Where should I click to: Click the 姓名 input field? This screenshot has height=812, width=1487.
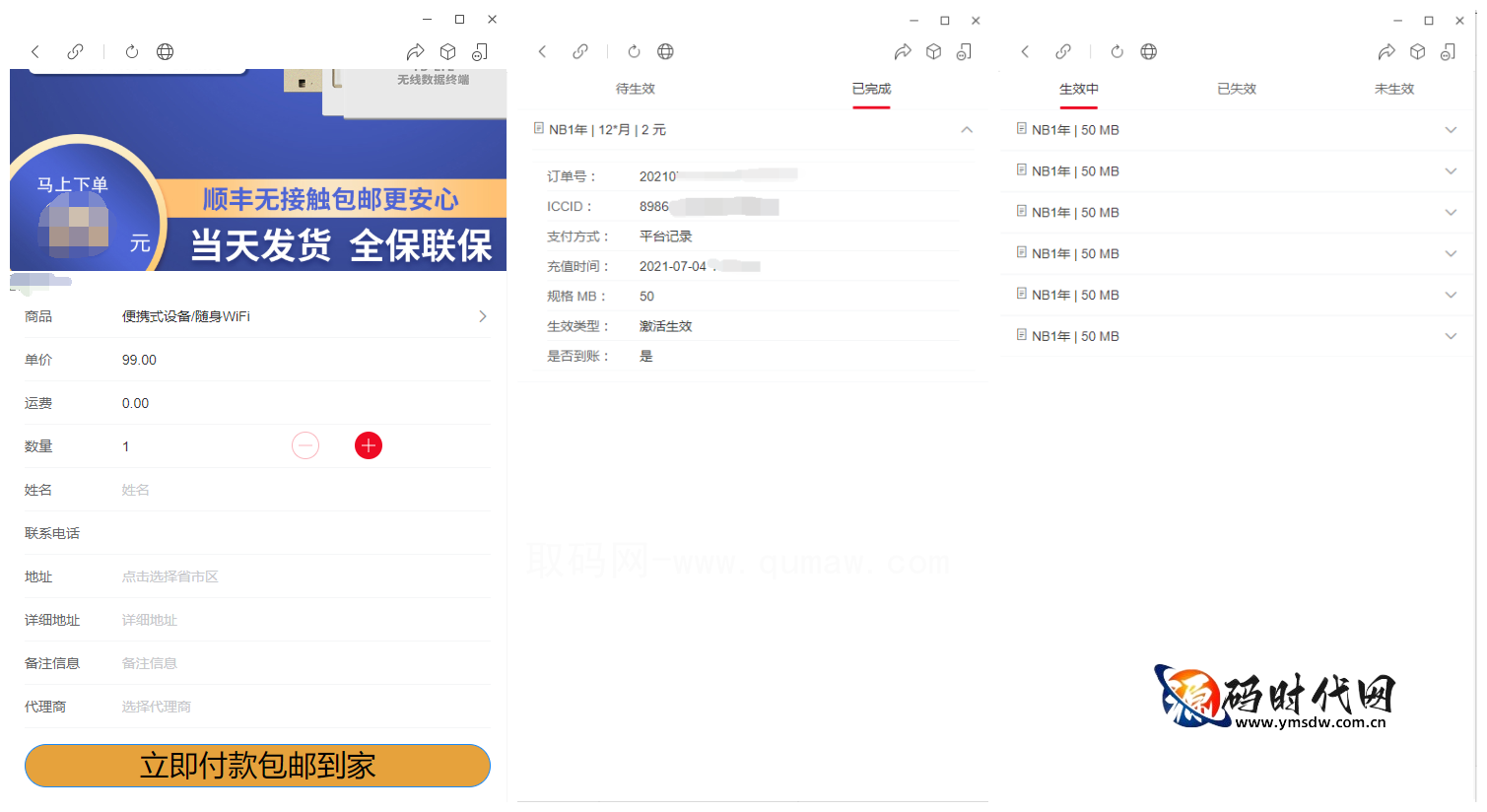coord(304,490)
